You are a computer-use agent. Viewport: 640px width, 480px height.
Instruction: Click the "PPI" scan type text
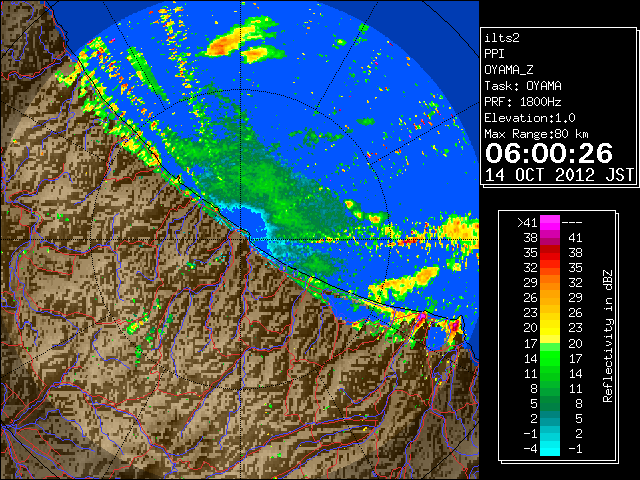(494, 54)
